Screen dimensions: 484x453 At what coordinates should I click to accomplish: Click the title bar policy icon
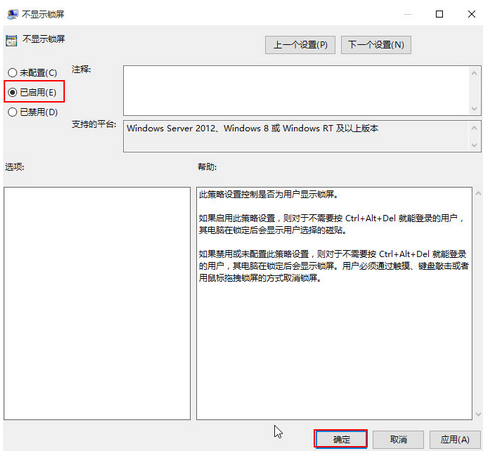[x=12, y=14]
